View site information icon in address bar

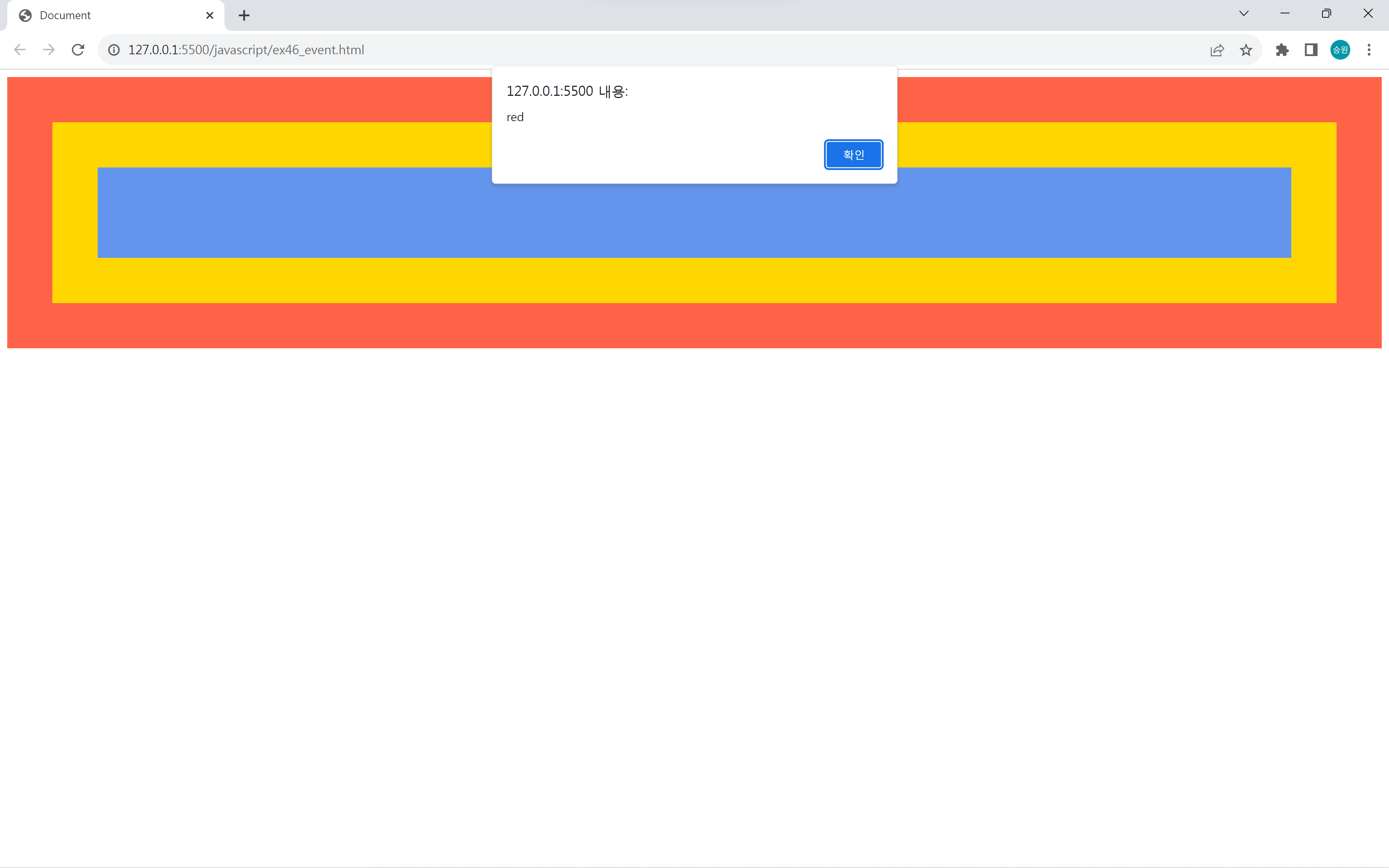tap(114, 50)
